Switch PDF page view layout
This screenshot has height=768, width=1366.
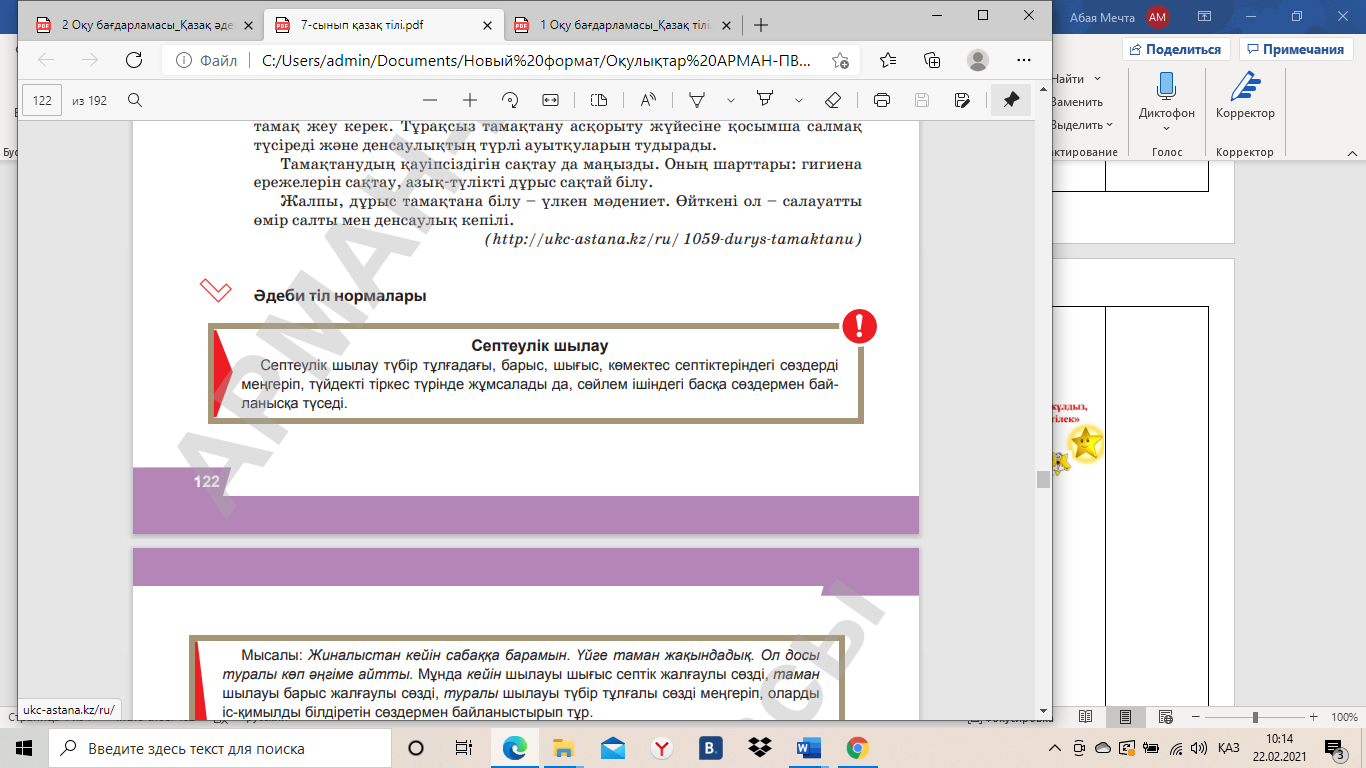click(599, 100)
